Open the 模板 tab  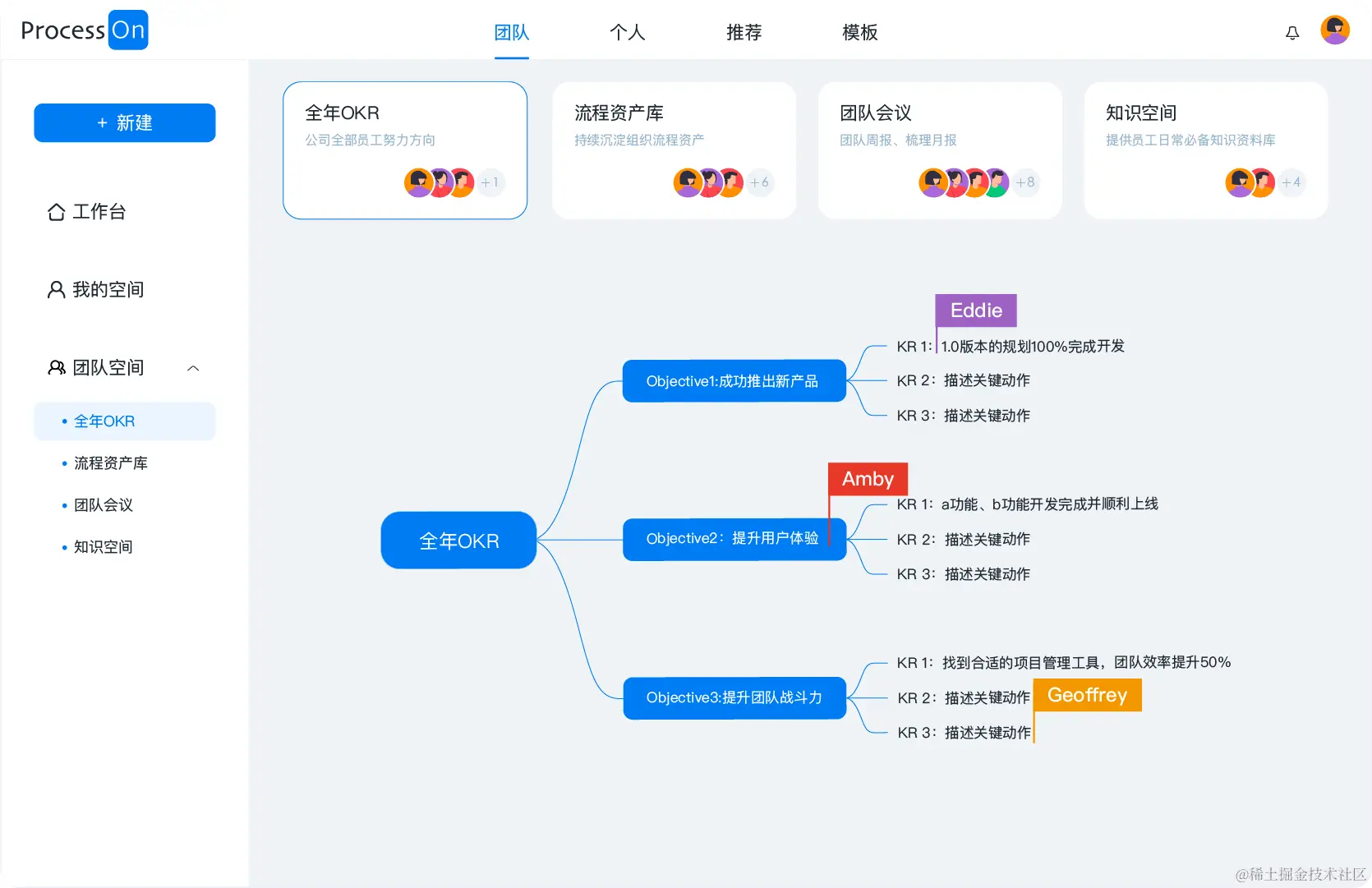pos(859,33)
